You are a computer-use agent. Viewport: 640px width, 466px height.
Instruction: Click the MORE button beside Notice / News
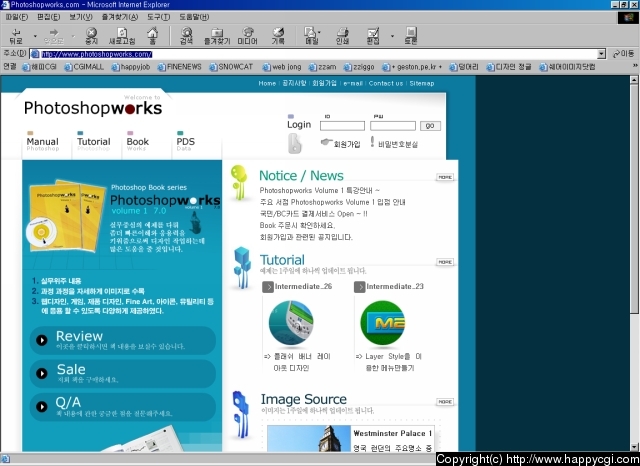[445, 177]
